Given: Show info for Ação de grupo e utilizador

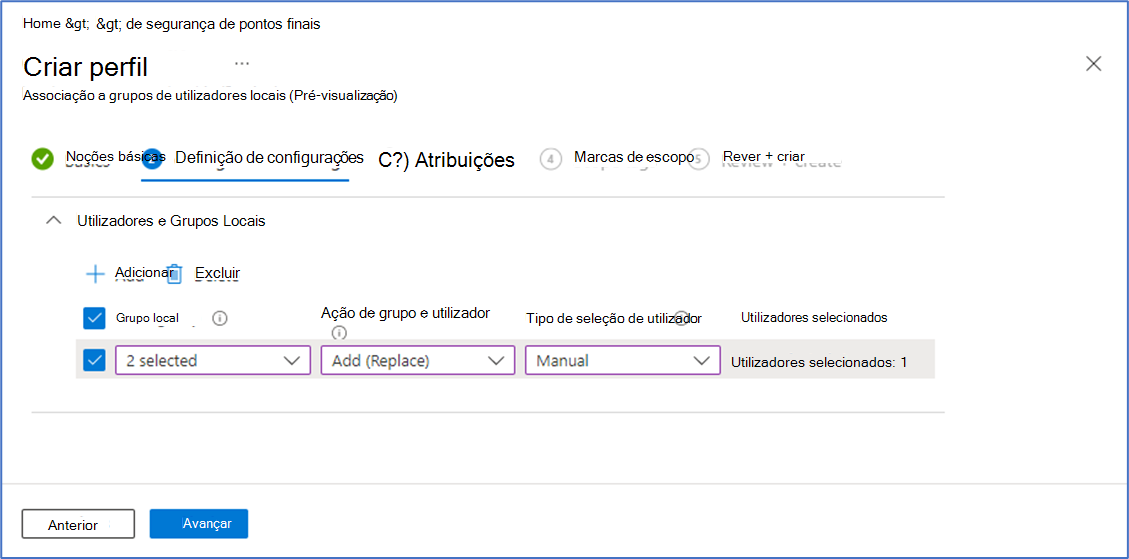Looking at the screenshot, I should (x=339, y=333).
